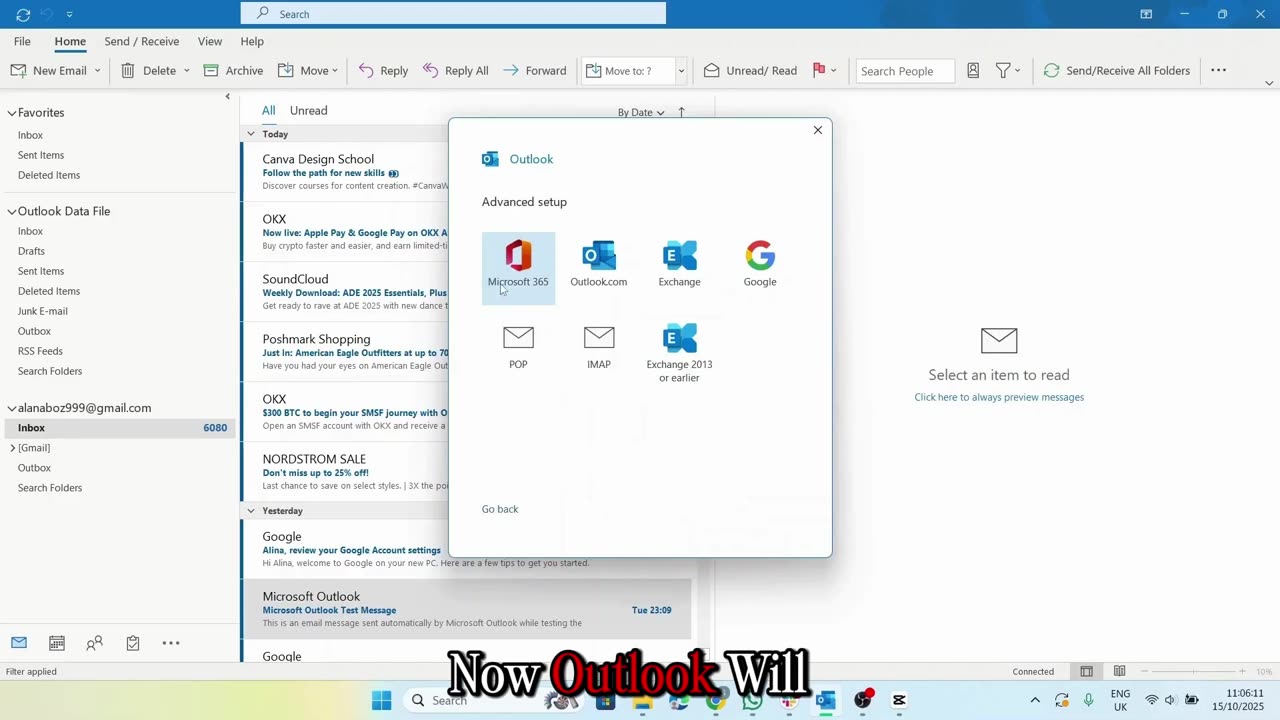The width and height of the screenshot is (1280, 720).
Task: Click here to always preview messages
Action: 999,397
